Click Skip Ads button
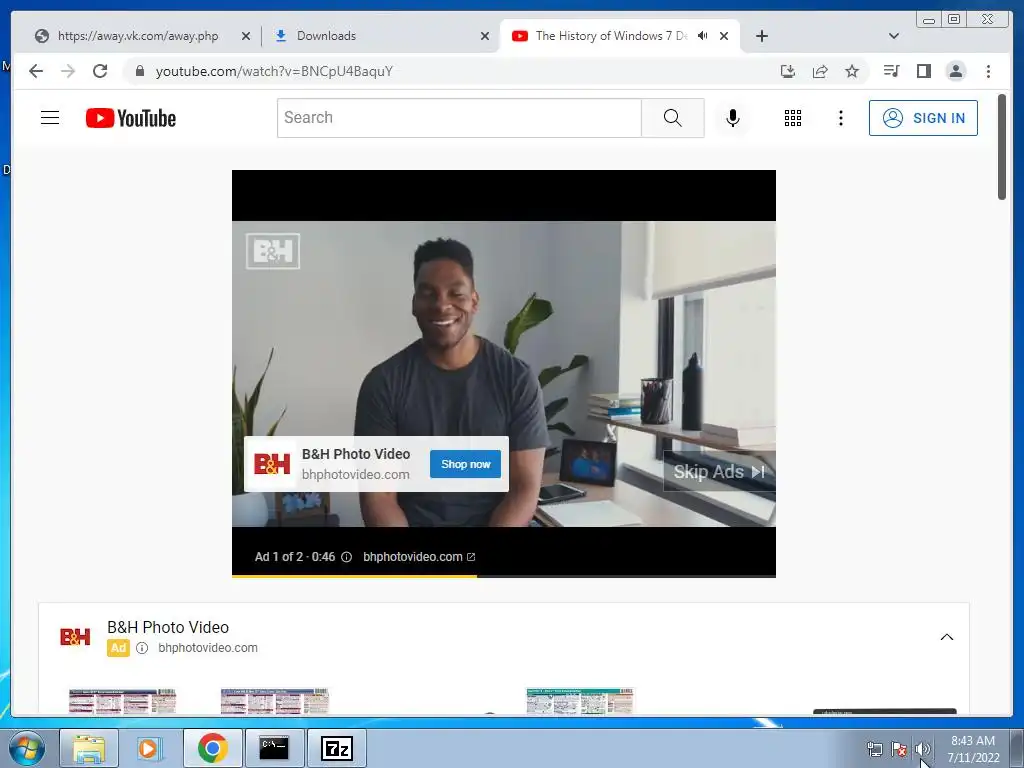Viewport: 1024px width, 768px height. 720,472
